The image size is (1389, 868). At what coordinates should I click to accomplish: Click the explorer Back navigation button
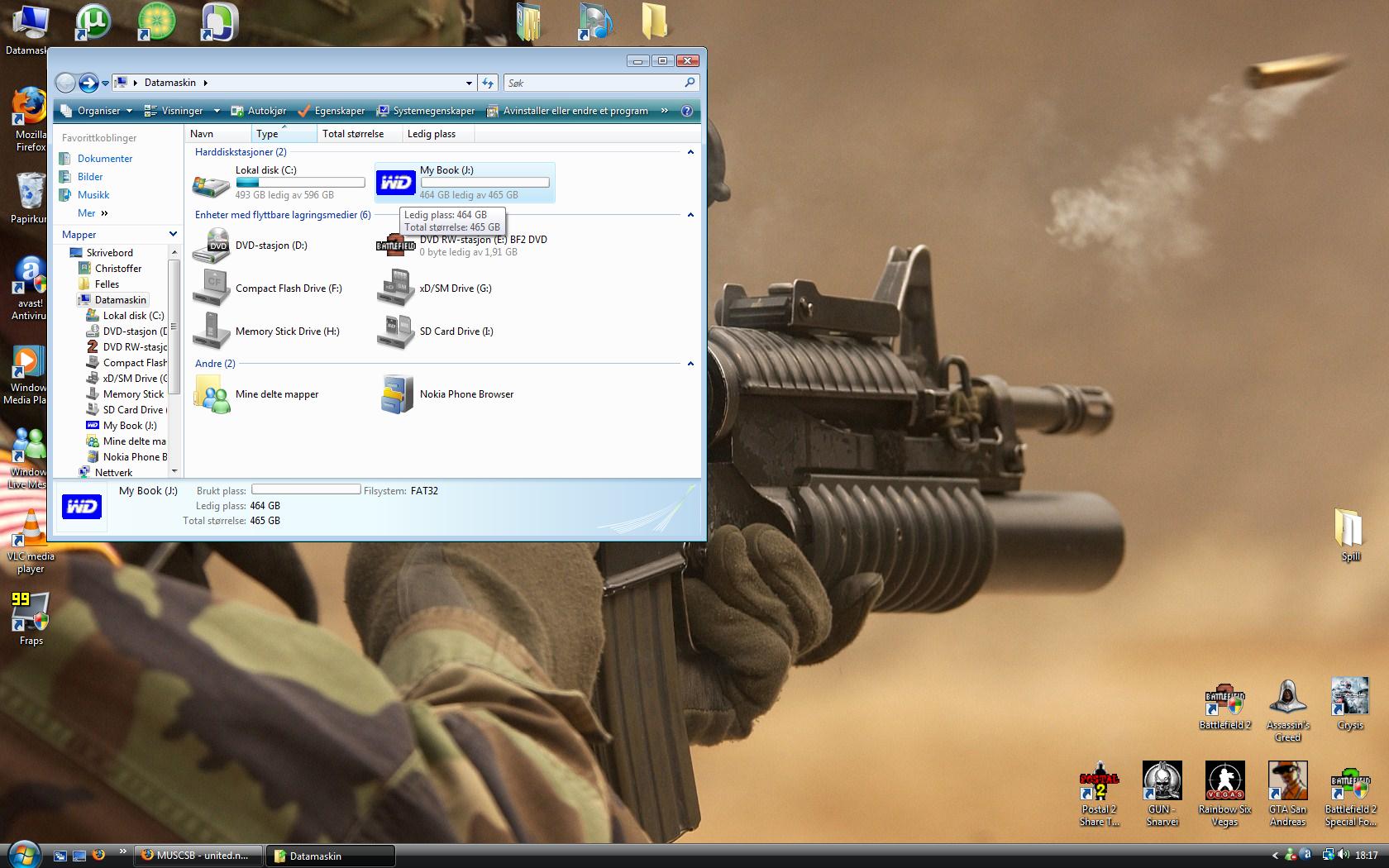65,83
